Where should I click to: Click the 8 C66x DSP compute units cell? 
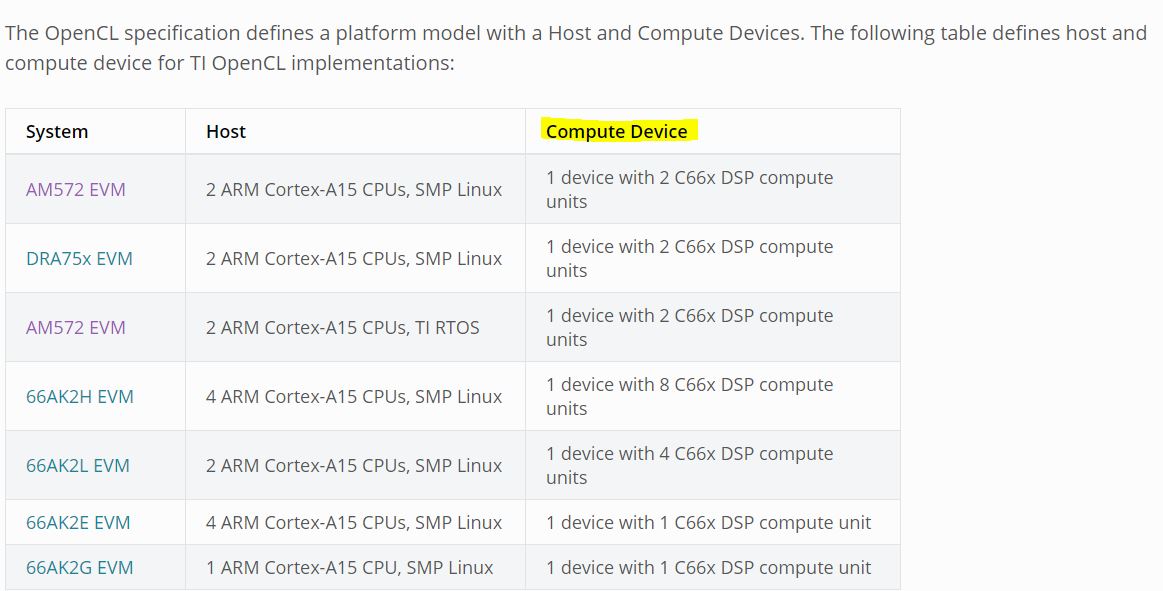pyautogui.click(x=689, y=396)
